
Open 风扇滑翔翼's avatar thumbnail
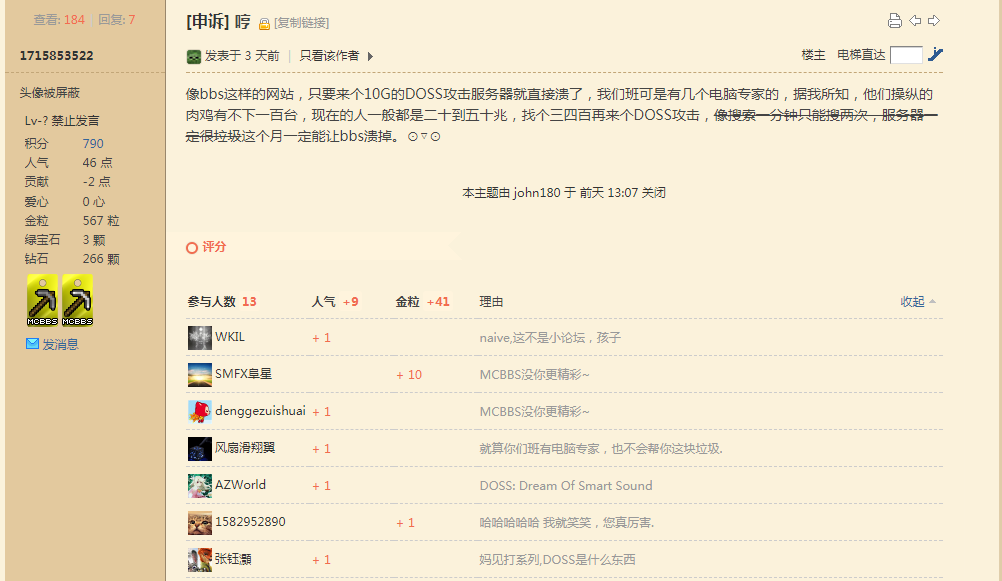pos(199,449)
